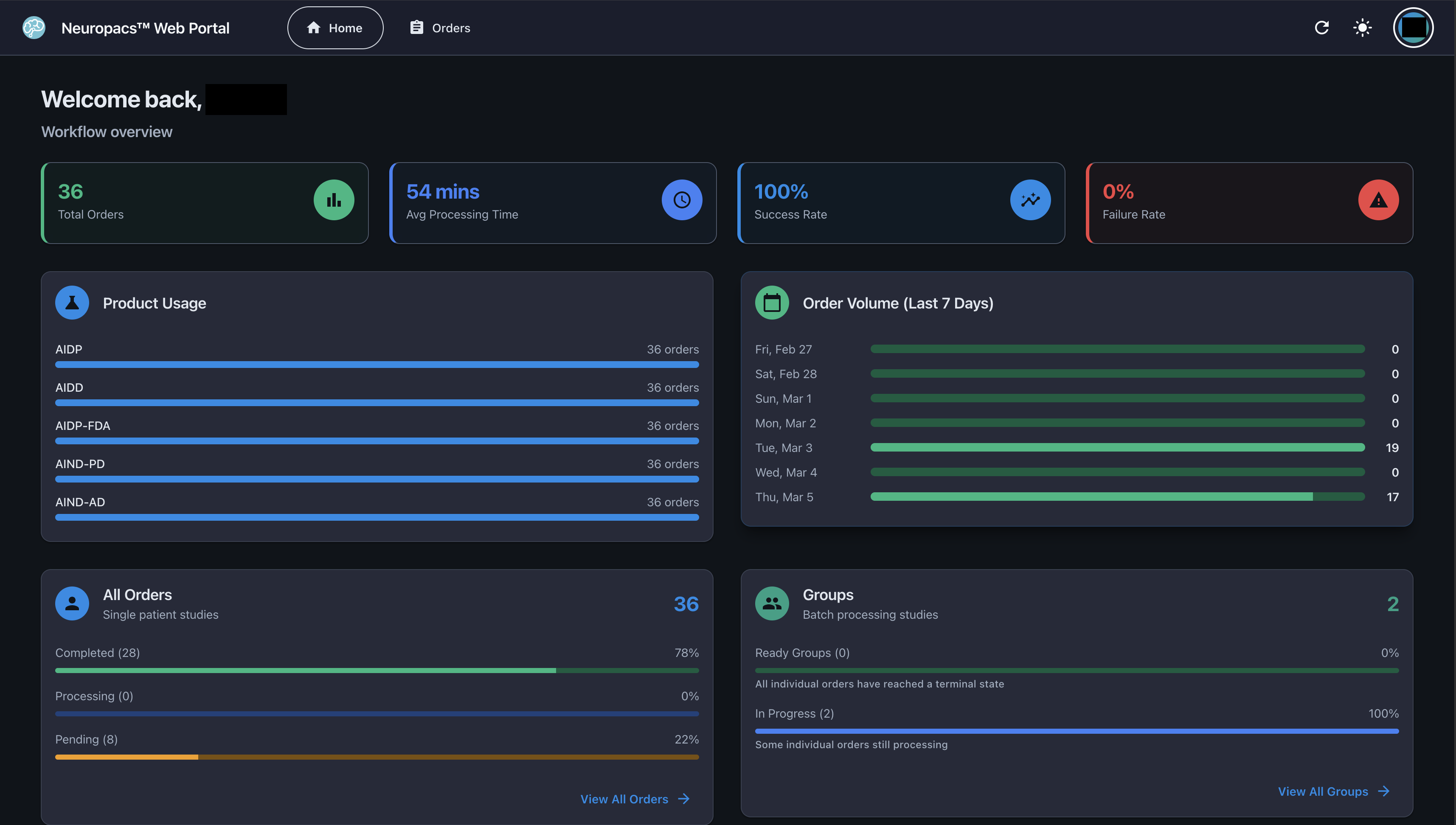1456x825 pixels.
Task: Open Orders via the clipboard icon
Action: pos(416,27)
